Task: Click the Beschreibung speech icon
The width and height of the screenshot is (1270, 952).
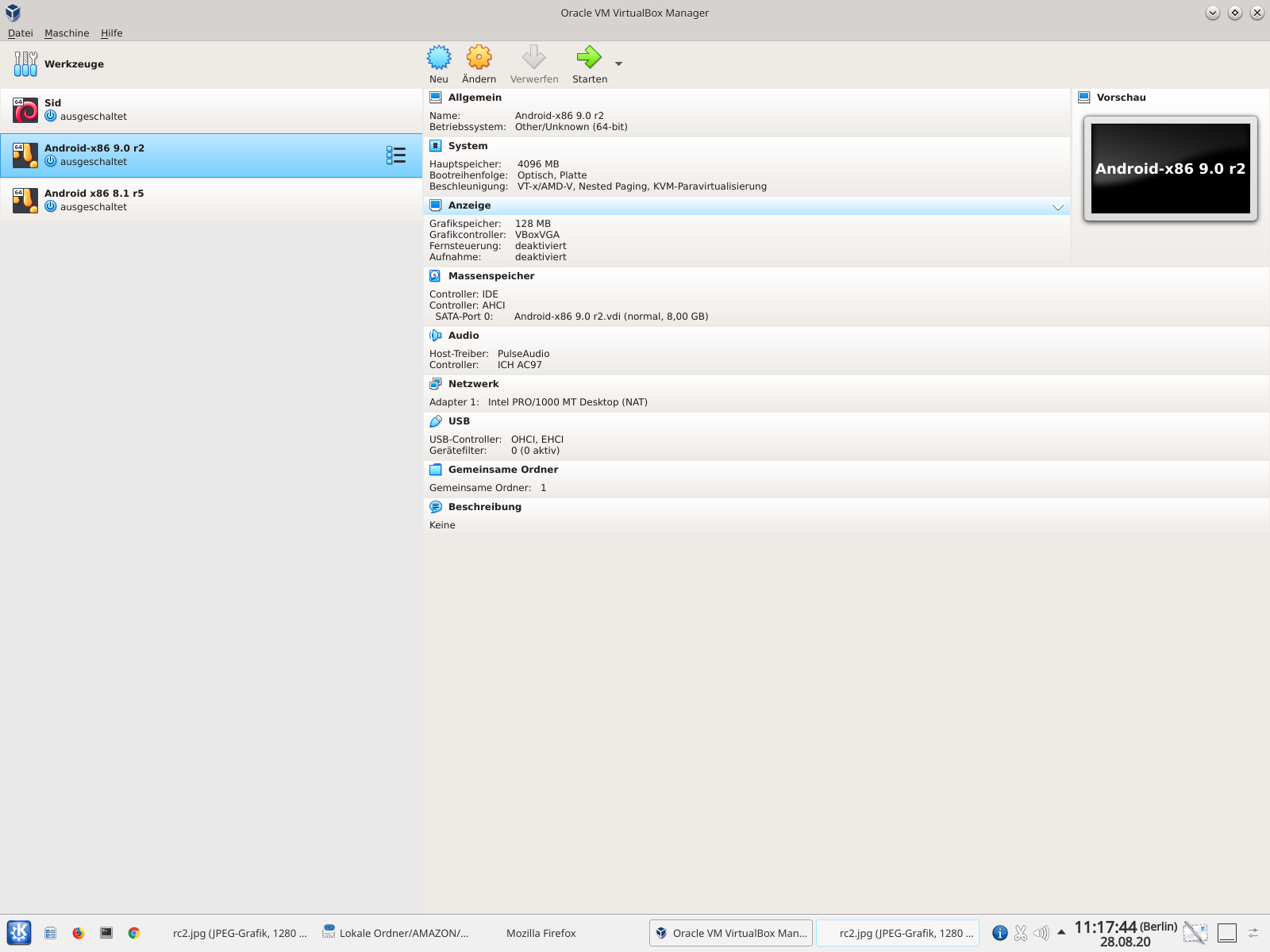Action: [x=435, y=507]
